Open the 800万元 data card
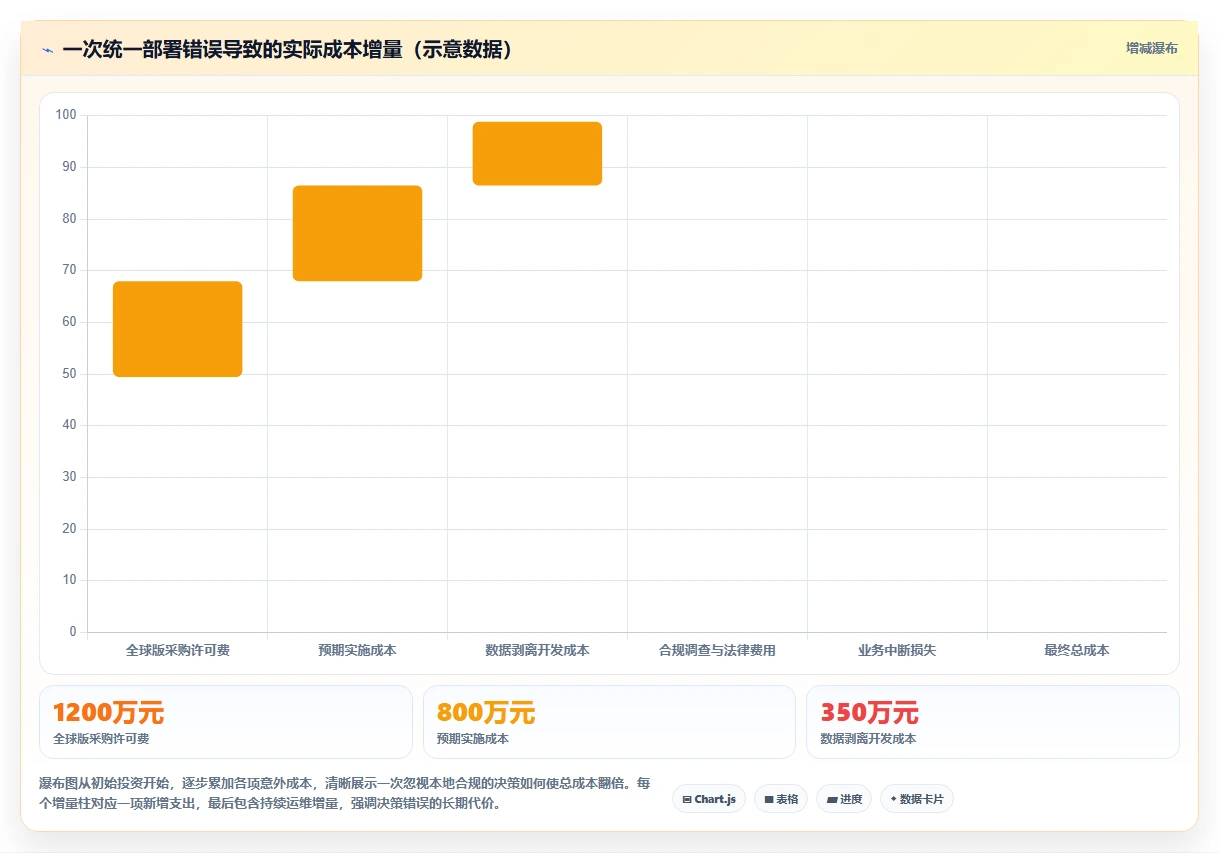The image size is (1219, 853). [609, 722]
